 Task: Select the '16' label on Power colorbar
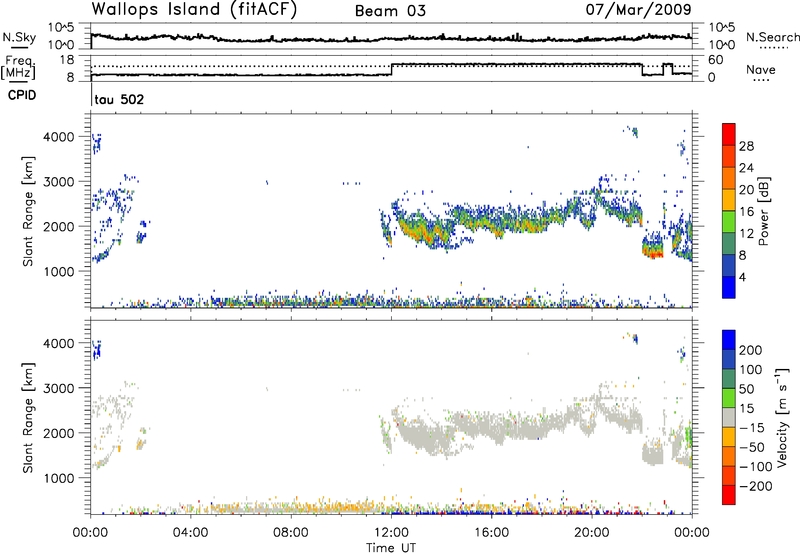click(746, 212)
